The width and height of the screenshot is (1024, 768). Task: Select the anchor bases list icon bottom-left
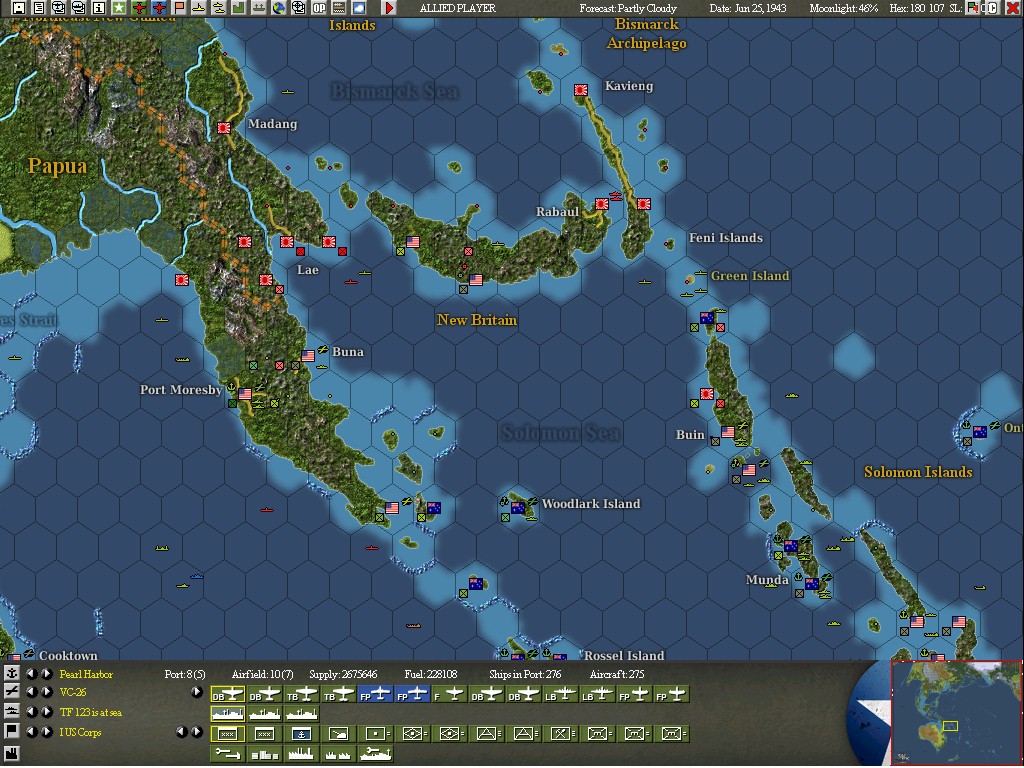point(12,673)
